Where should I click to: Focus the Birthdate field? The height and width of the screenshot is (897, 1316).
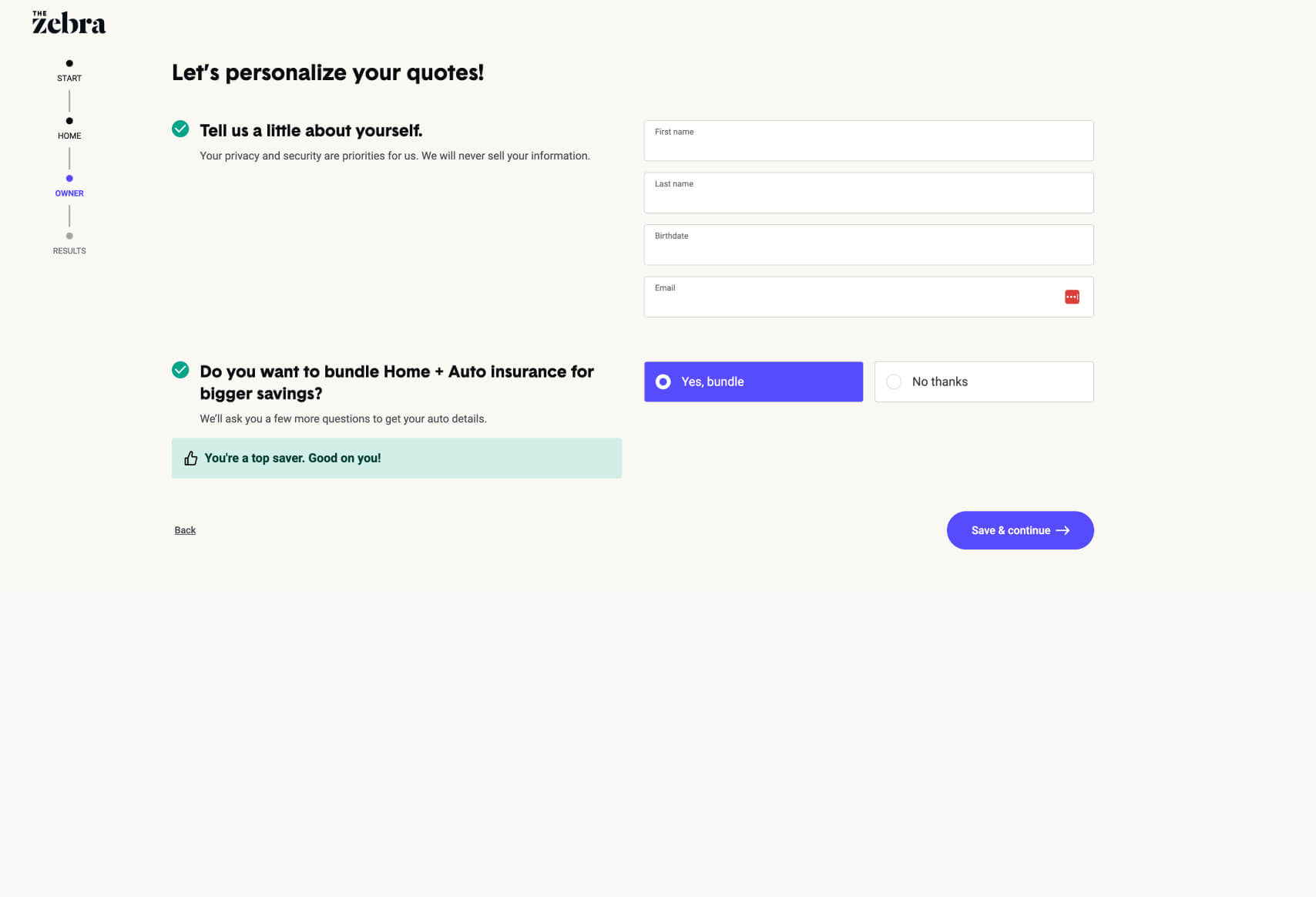tap(868, 245)
